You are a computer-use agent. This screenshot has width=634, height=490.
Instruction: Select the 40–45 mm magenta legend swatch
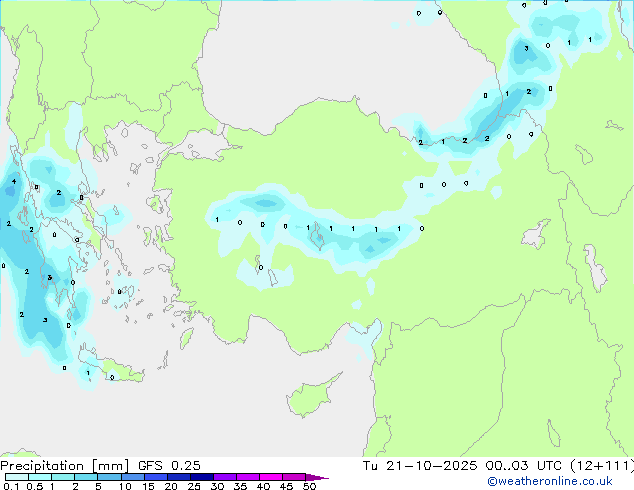(271, 477)
